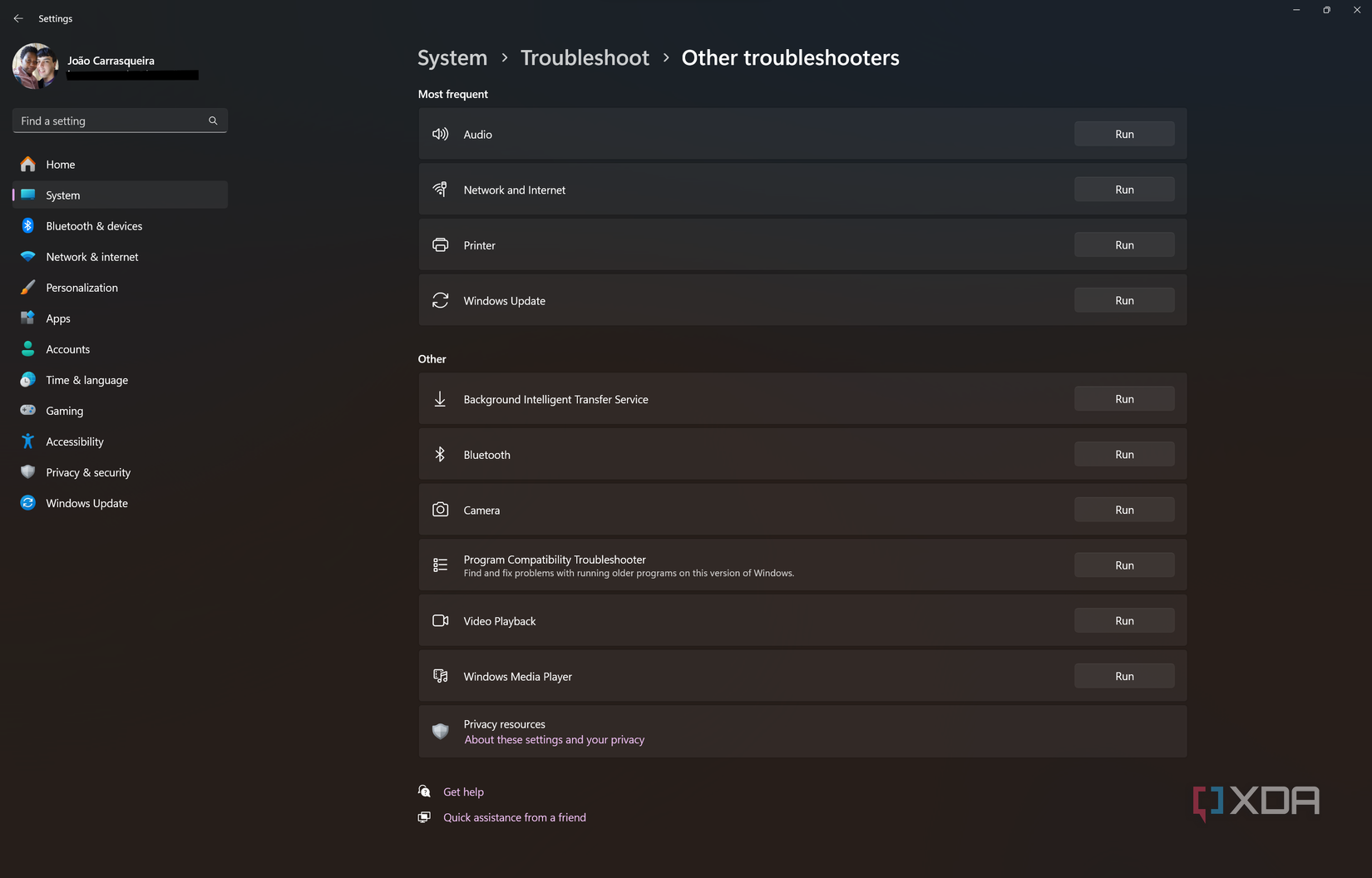Click the Quick assistance icon
Viewport: 1372px width, 878px height.
pos(425,817)
